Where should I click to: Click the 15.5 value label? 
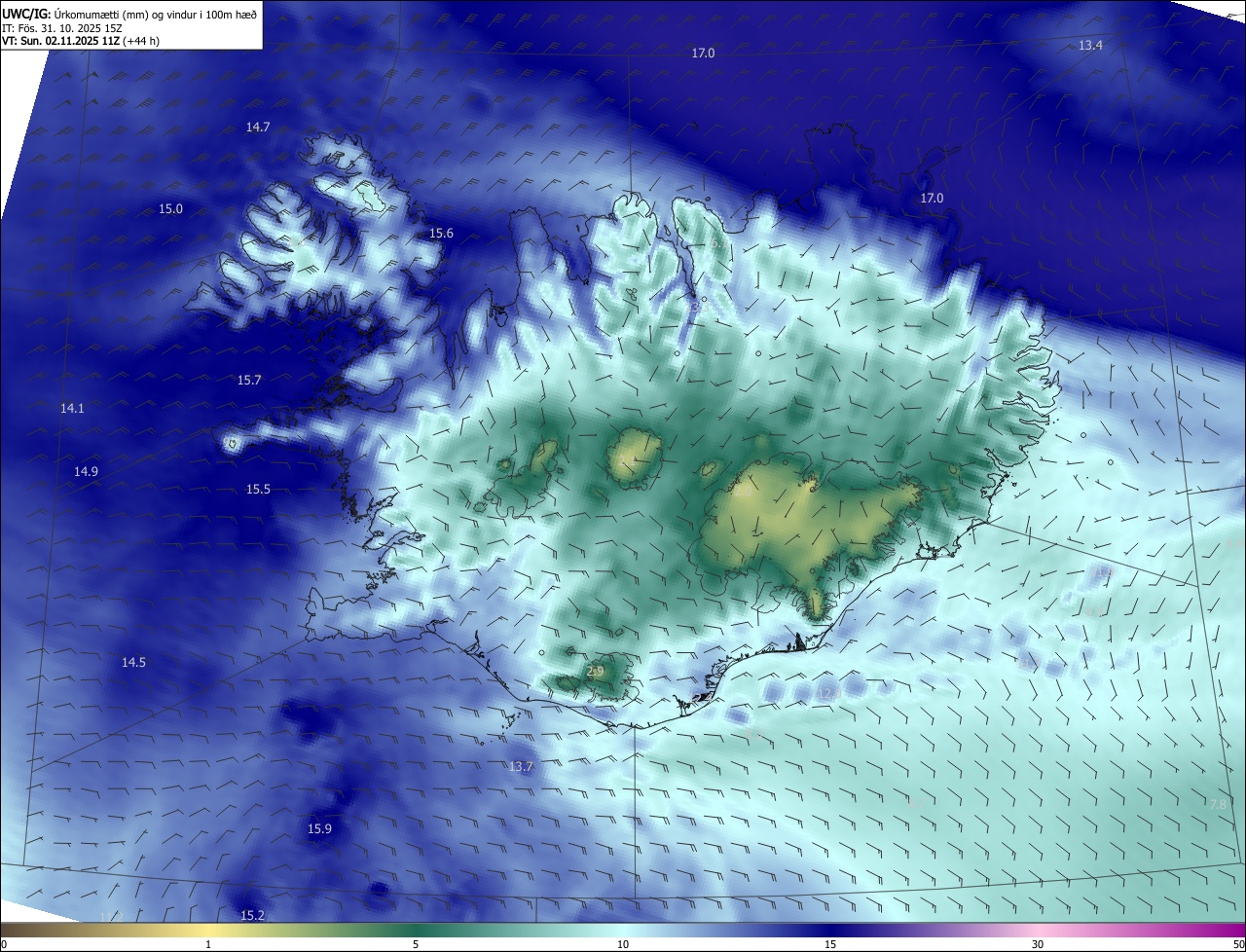tap(258, 490)
